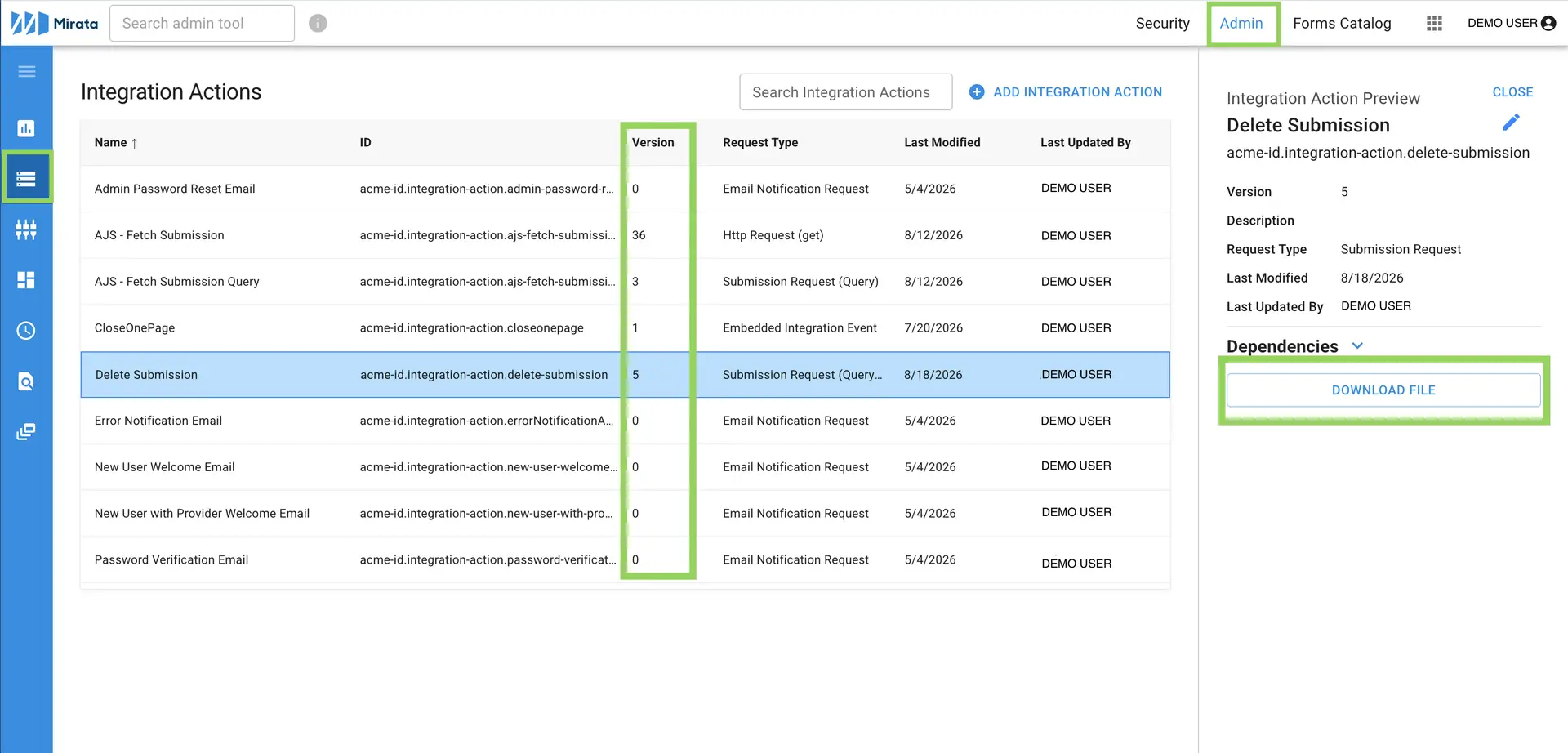The width and height of the screenshot is (1568, 753).
Task: Focus the Search admin tool field
Action: [202, 23]
